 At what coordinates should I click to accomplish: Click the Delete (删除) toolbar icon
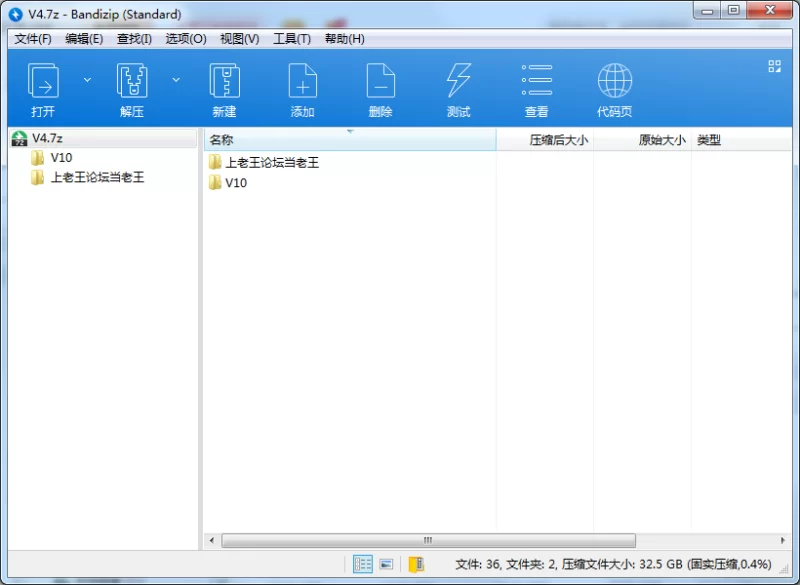pyautogui.click(x=381, y=81)
